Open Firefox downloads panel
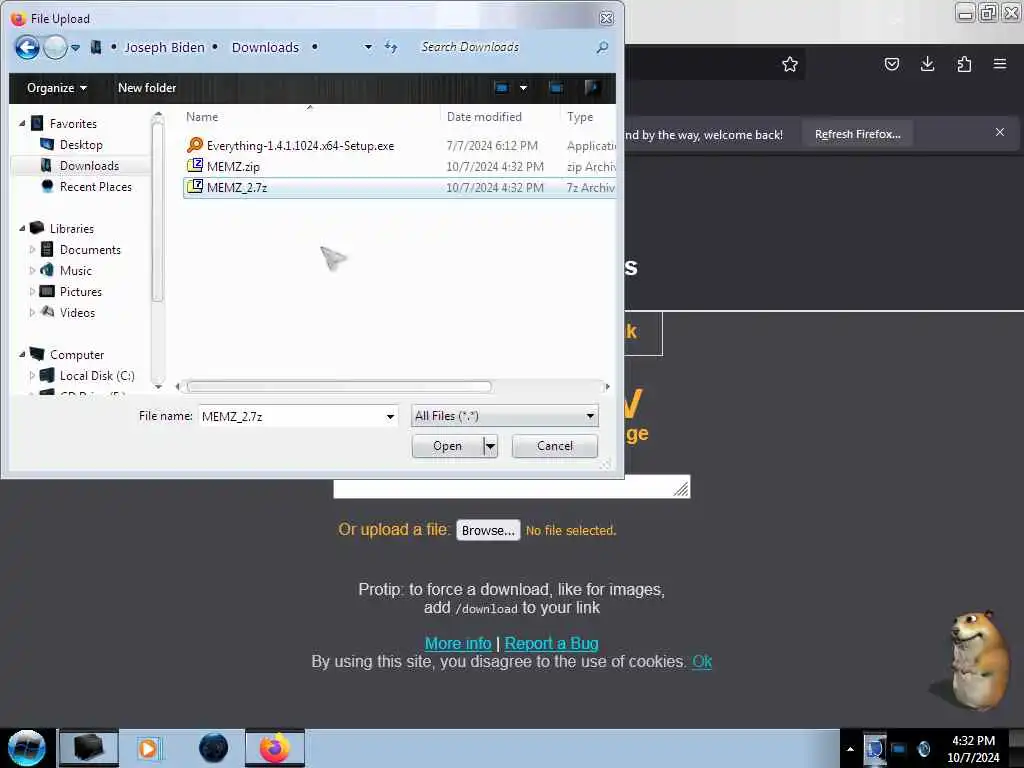The width and height of the screenshot is (1024, 768). pyautogui.click(x=927, y=64)
